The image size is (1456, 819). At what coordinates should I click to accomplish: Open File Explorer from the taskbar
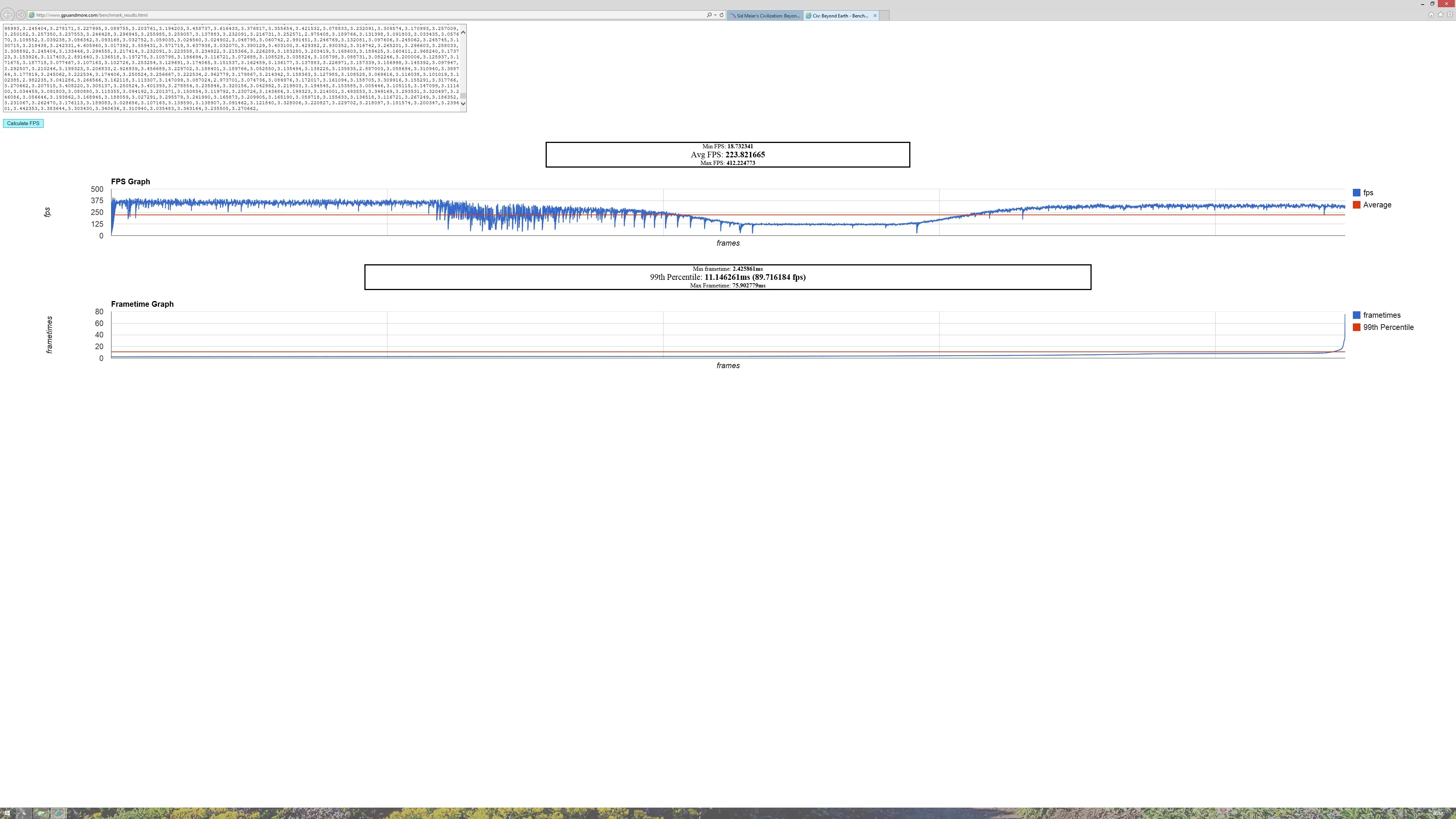(41, 813)
